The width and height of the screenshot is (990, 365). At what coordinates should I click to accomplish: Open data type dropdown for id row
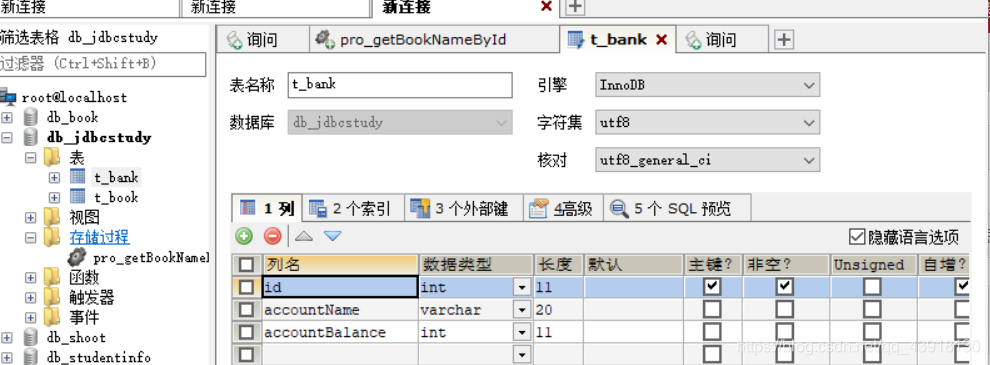pos(522,287)
